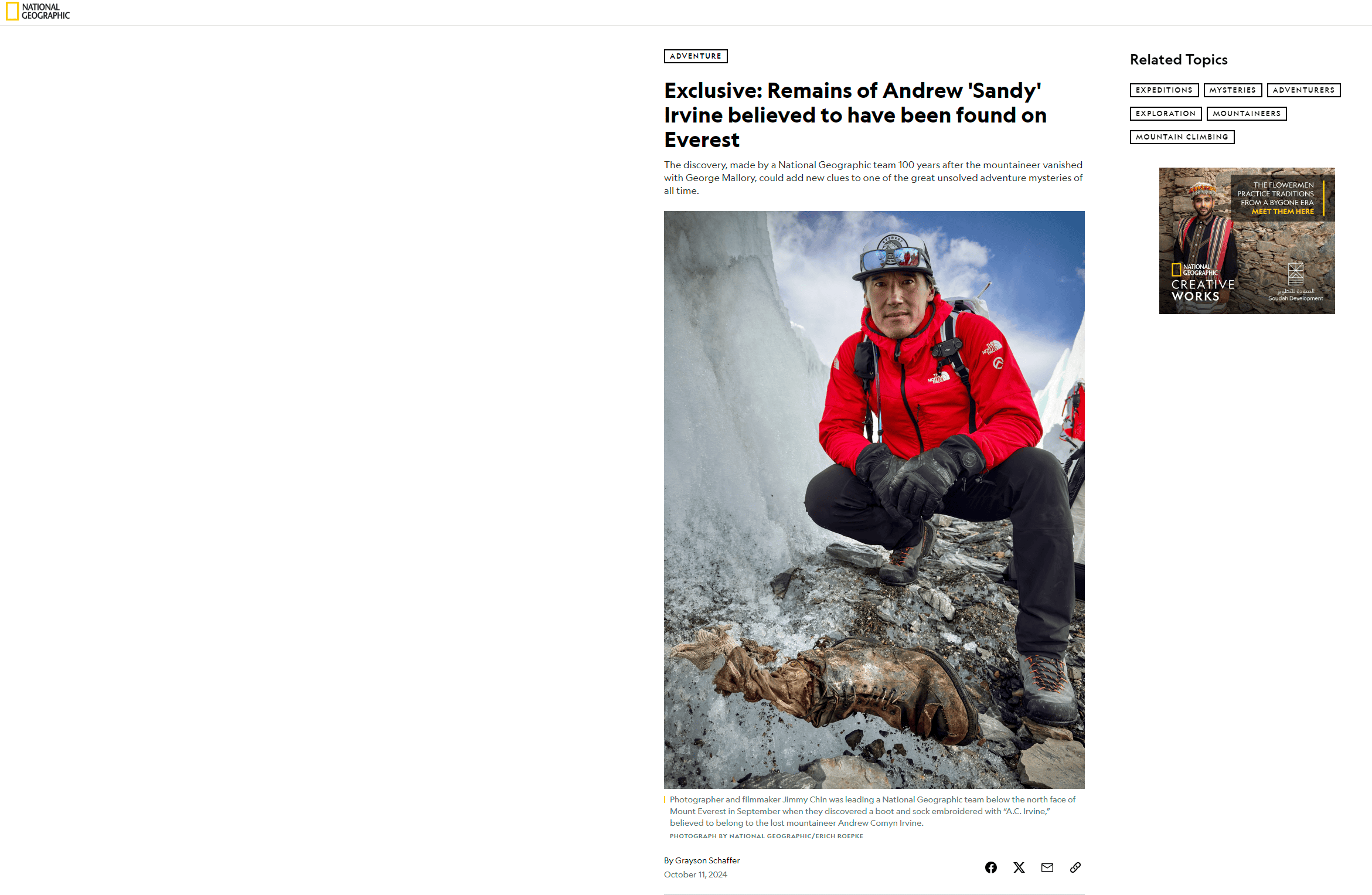Select the Mysteries related topic
Viewport: 1372px width, 895px height.
point(1233,90)
